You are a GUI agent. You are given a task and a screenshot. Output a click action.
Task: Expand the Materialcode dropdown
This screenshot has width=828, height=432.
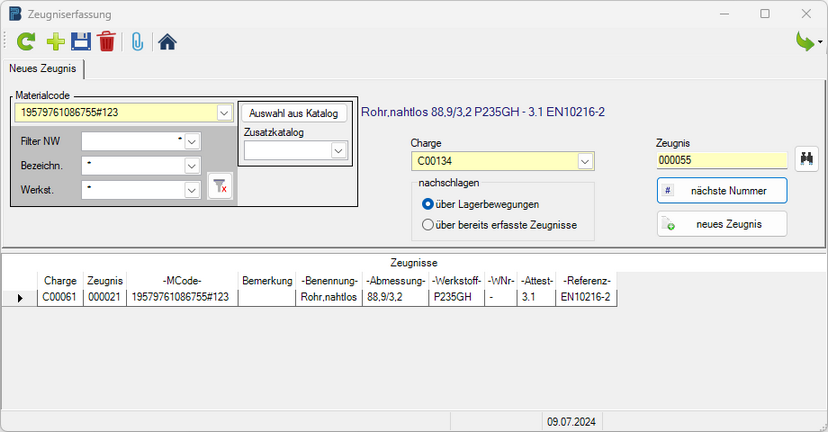(x=224, y=113)
